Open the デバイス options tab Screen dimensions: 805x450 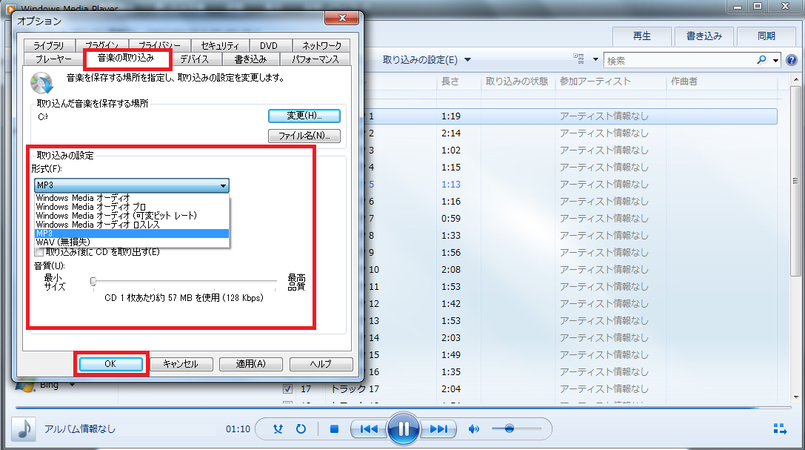click(x=195, y=59)
